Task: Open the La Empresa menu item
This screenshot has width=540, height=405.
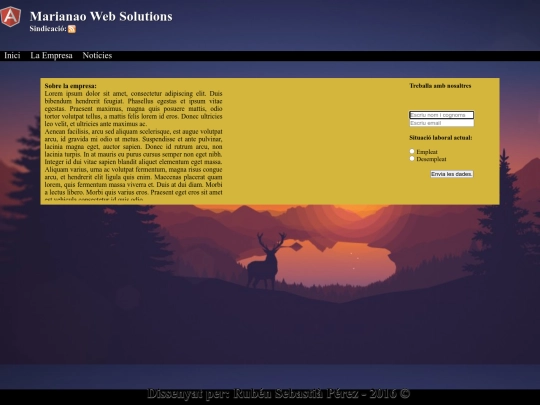Action: click(51, 55)
